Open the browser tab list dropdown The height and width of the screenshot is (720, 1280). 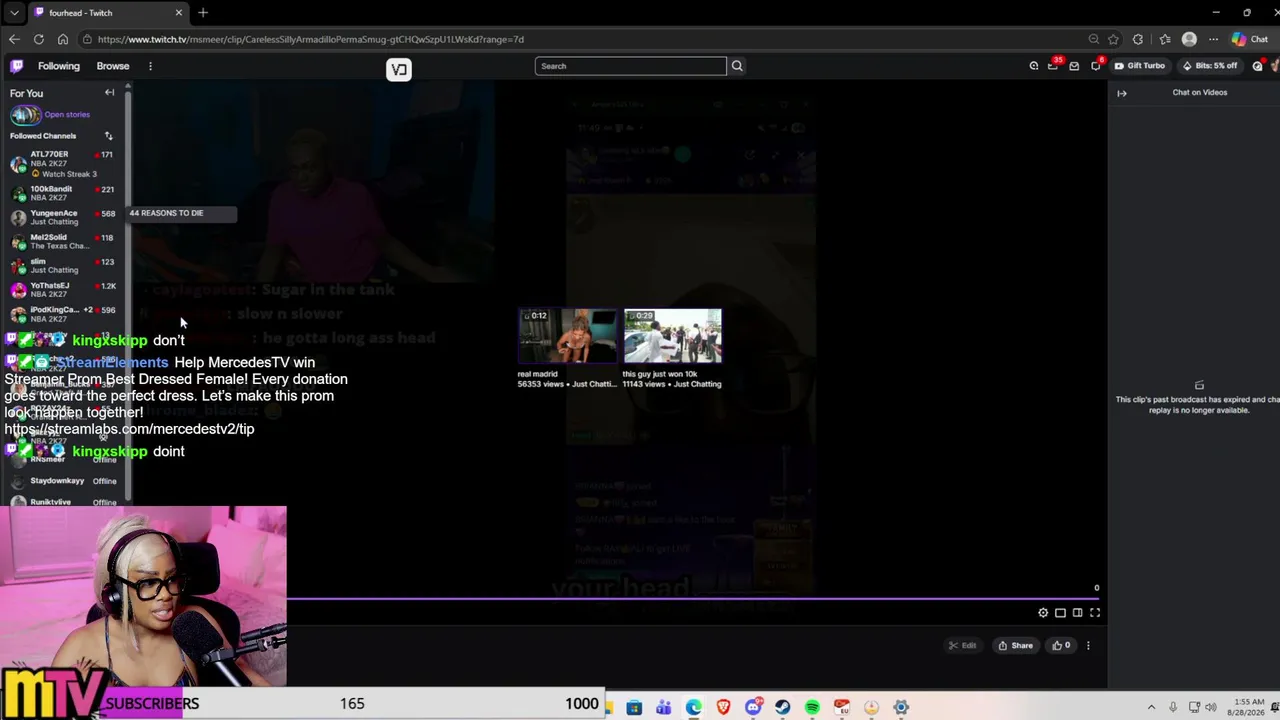coord(14,13)
